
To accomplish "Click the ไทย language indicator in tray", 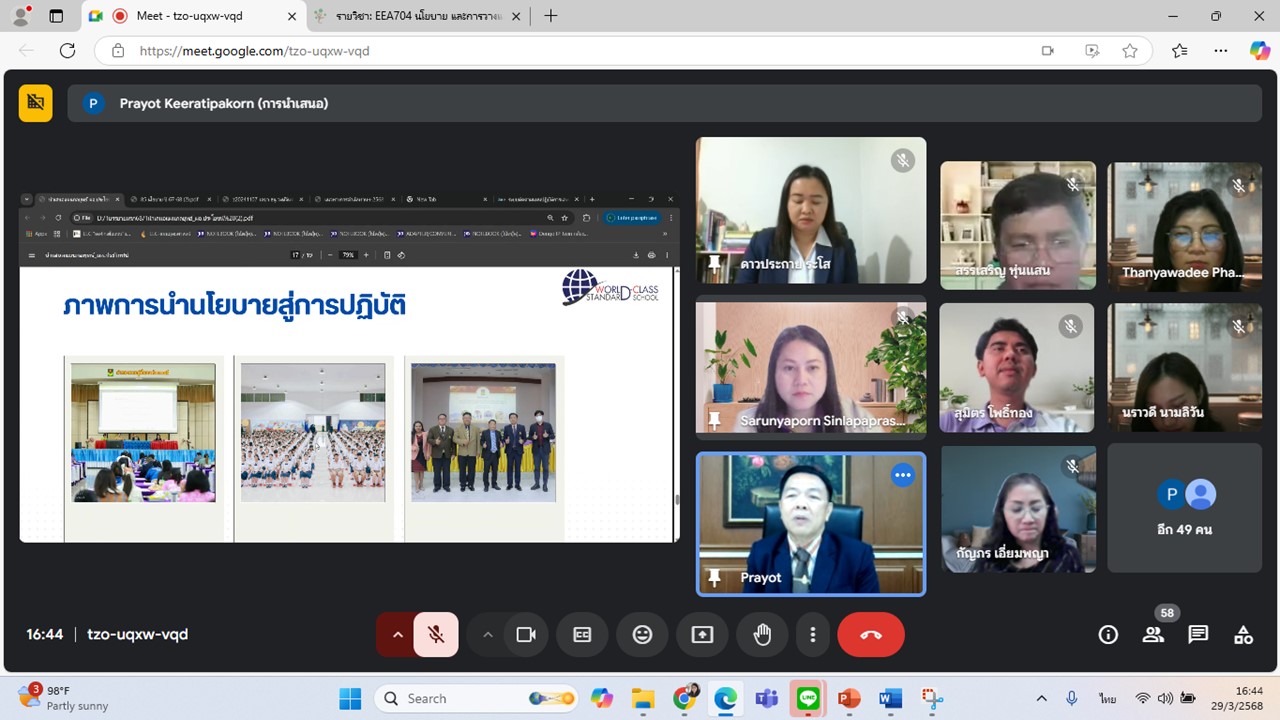I will [x=1108, y=698].
